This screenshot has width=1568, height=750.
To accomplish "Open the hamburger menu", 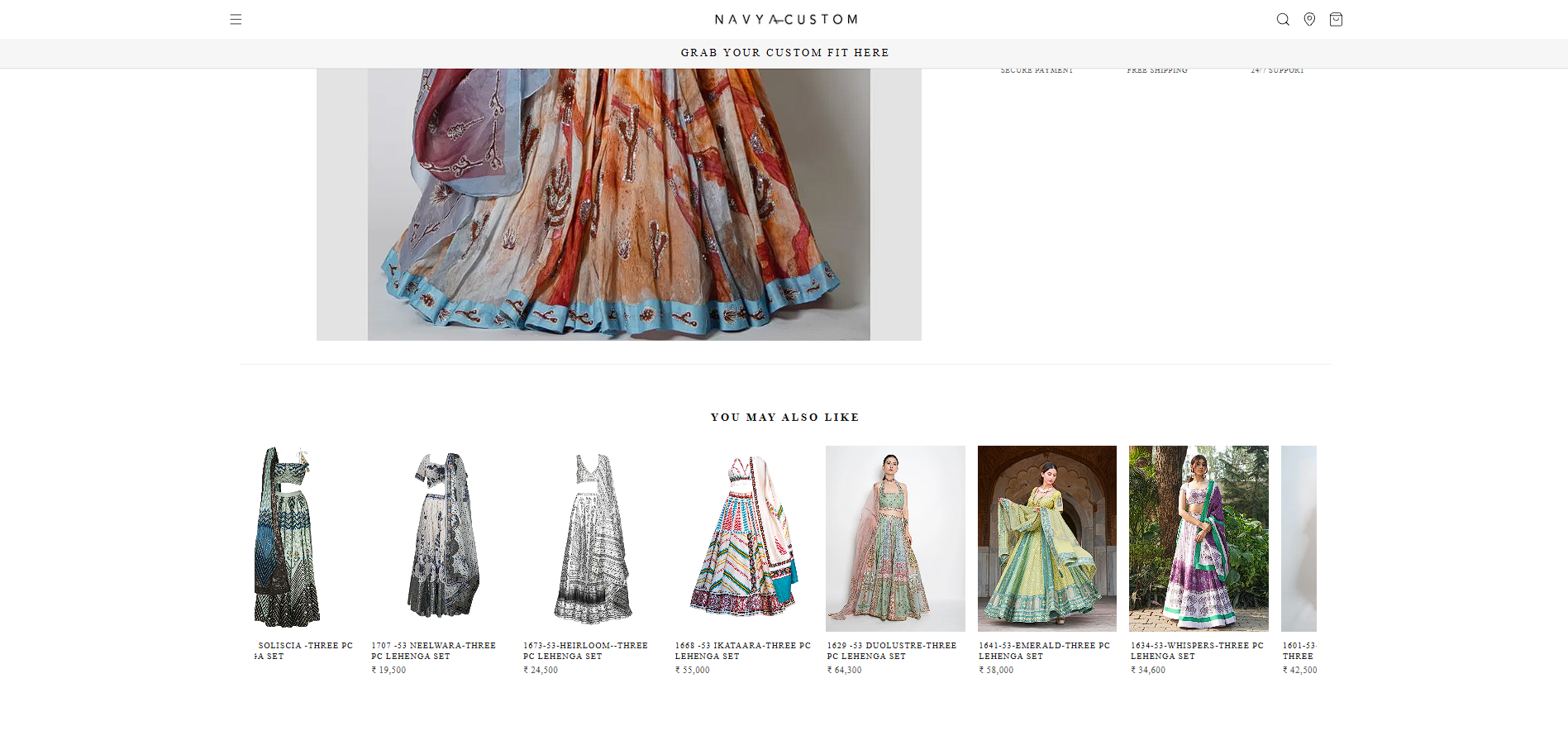I will [236, 19].
